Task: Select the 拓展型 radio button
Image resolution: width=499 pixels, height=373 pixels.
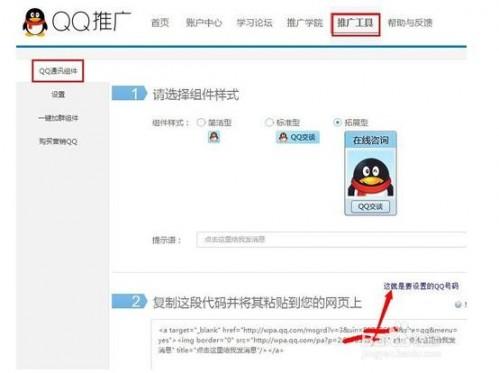Action: (x=337, y=123)
